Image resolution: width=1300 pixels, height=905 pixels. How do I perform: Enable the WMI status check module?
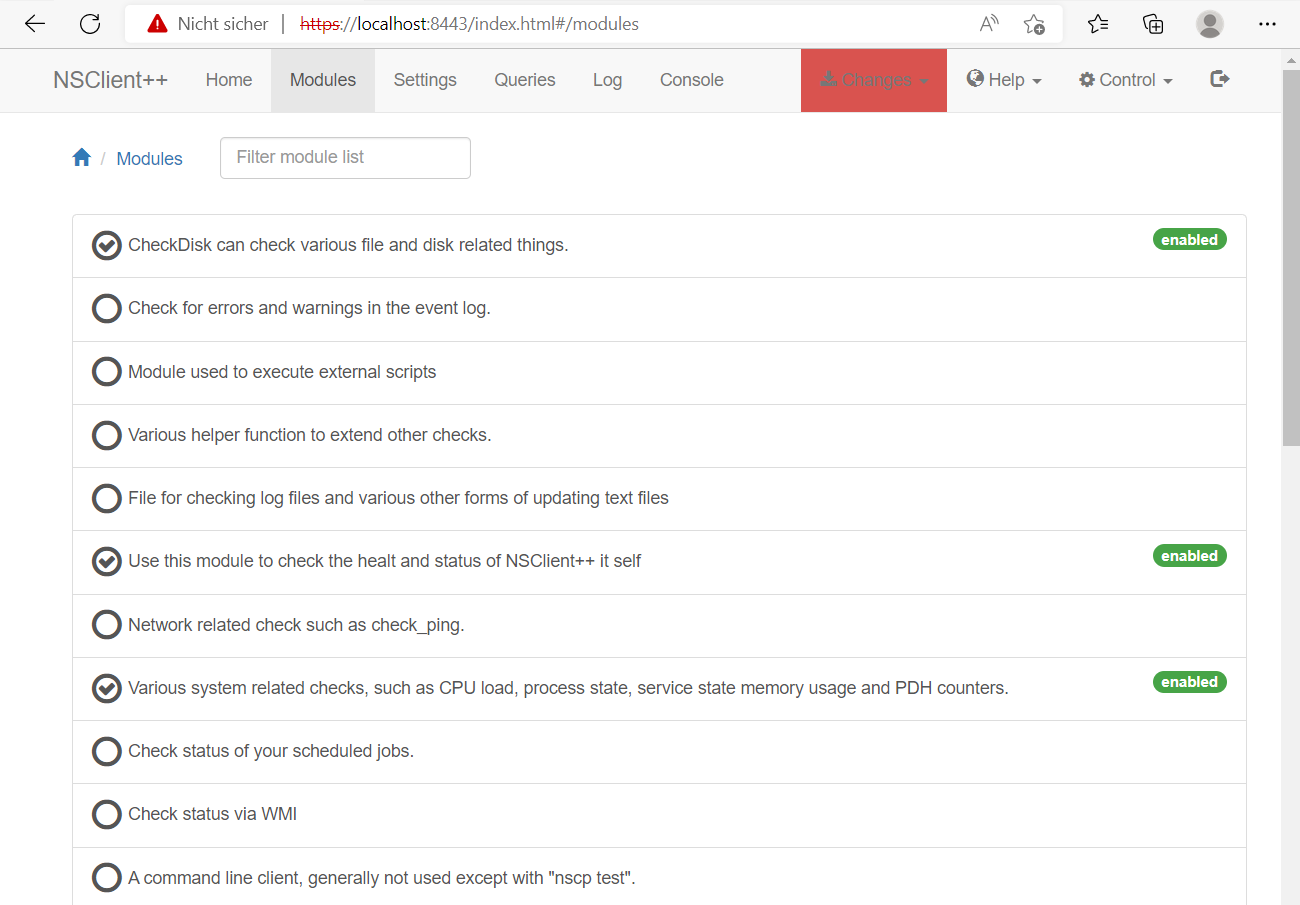tap(107, 814)
